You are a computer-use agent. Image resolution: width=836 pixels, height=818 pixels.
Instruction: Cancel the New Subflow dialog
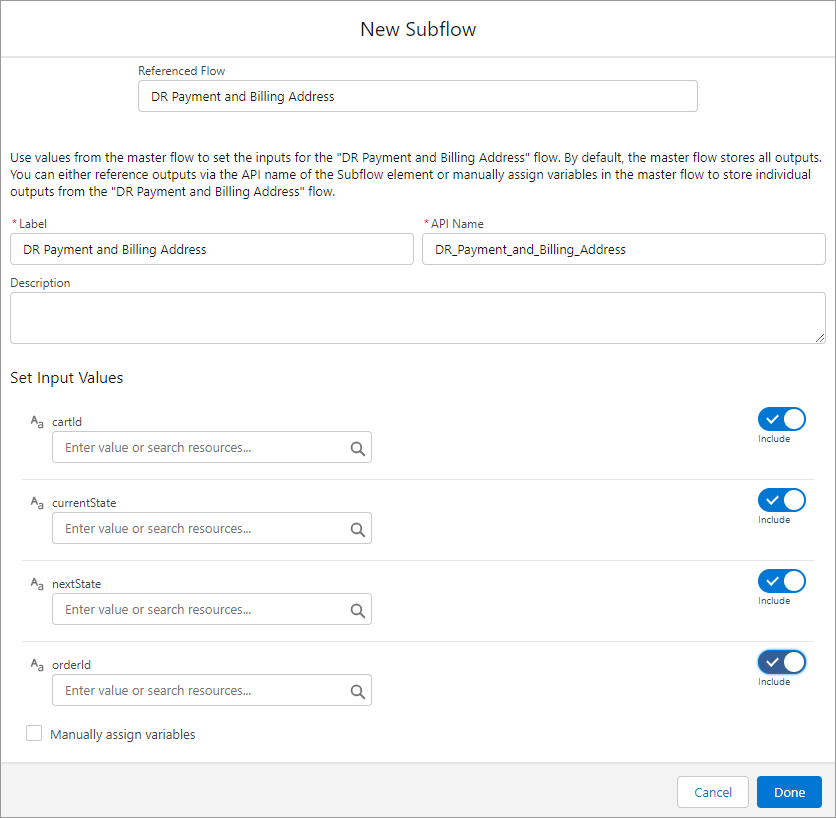click(x=712, y=792)
